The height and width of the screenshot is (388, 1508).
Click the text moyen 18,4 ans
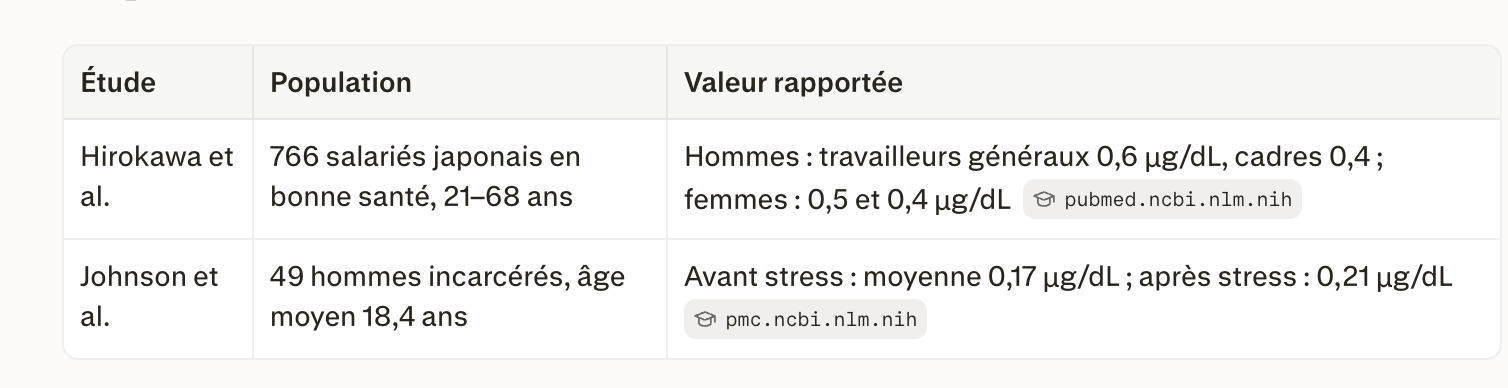tap(369, 318)
